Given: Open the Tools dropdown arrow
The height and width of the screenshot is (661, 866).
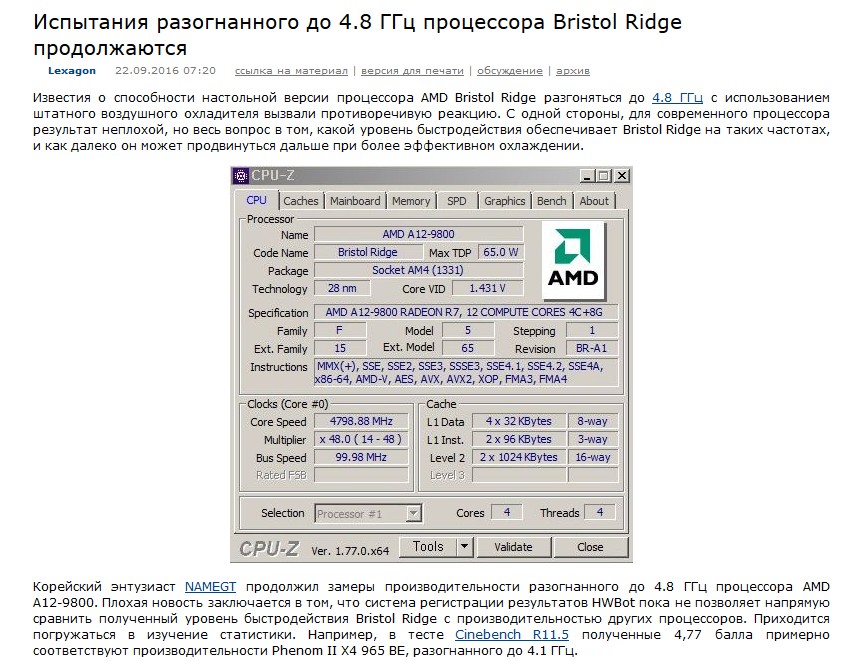Looking at the screenshot, I should click(464, 547).
